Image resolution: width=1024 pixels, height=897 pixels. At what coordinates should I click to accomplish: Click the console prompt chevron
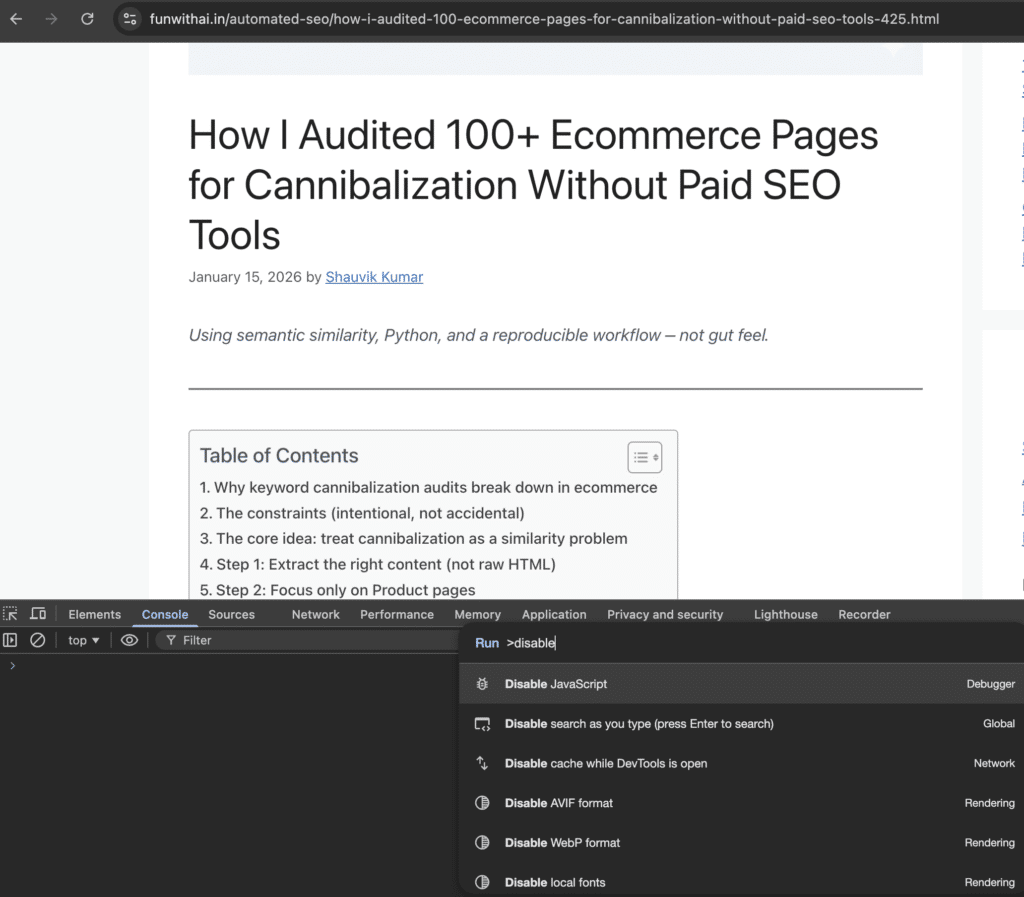12,666
